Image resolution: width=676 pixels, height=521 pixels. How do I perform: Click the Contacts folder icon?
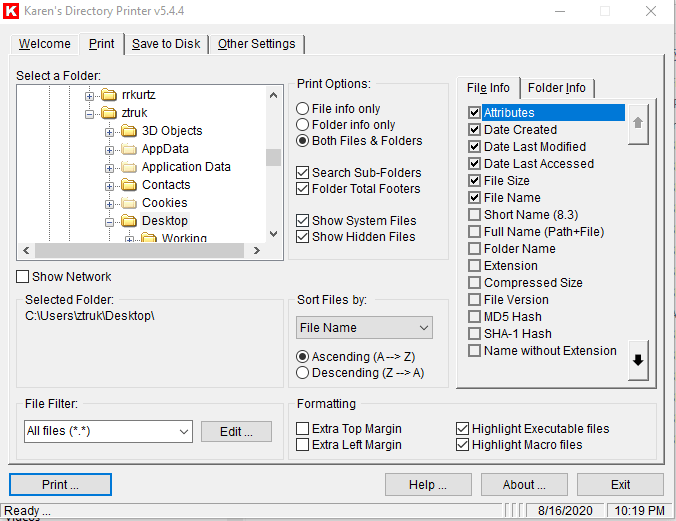pyautogui.click(x=129, y=185)
